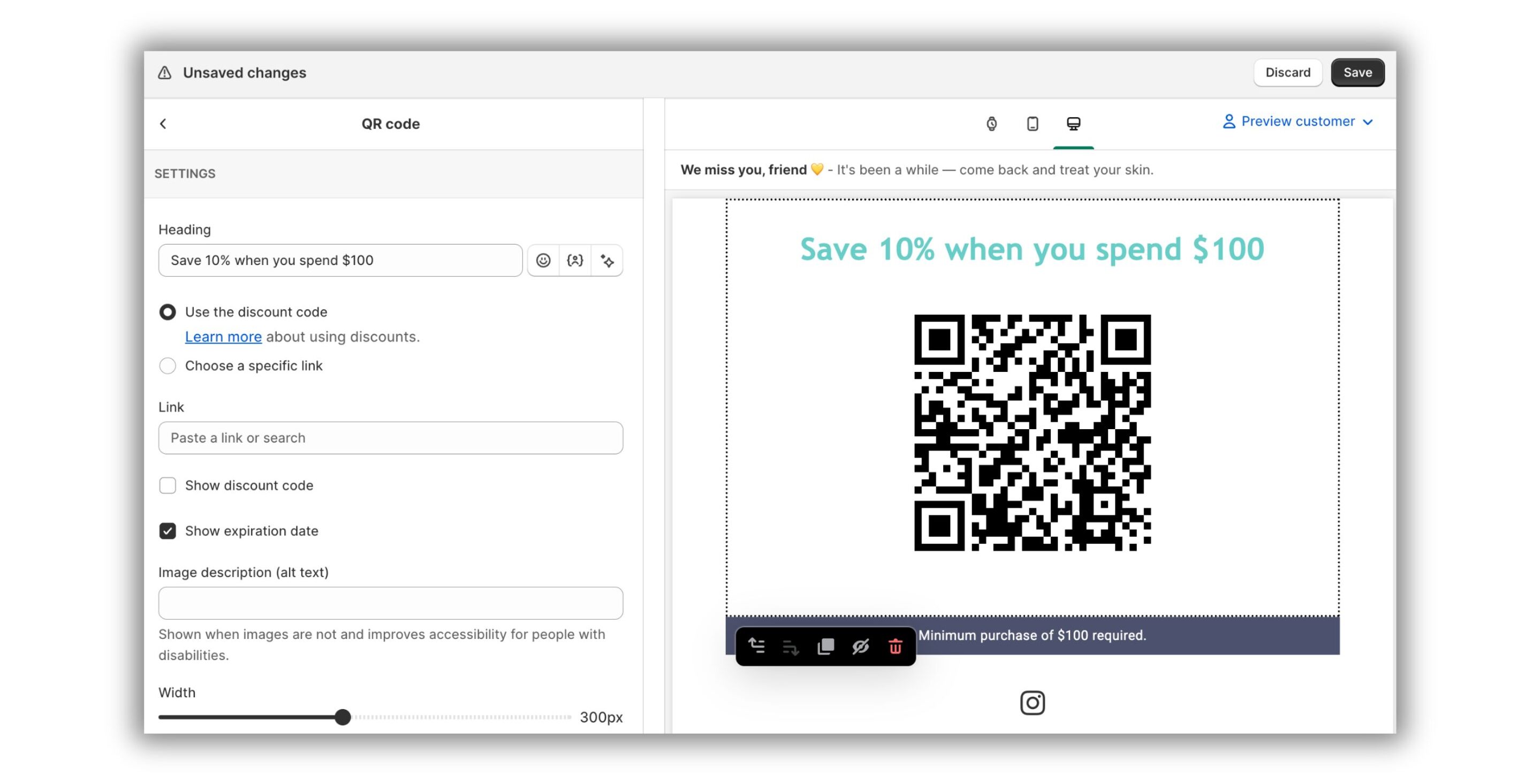Focus the Heading text field
The width and height of the screenshot is (1540, 784).
click(x=340, y=261)
